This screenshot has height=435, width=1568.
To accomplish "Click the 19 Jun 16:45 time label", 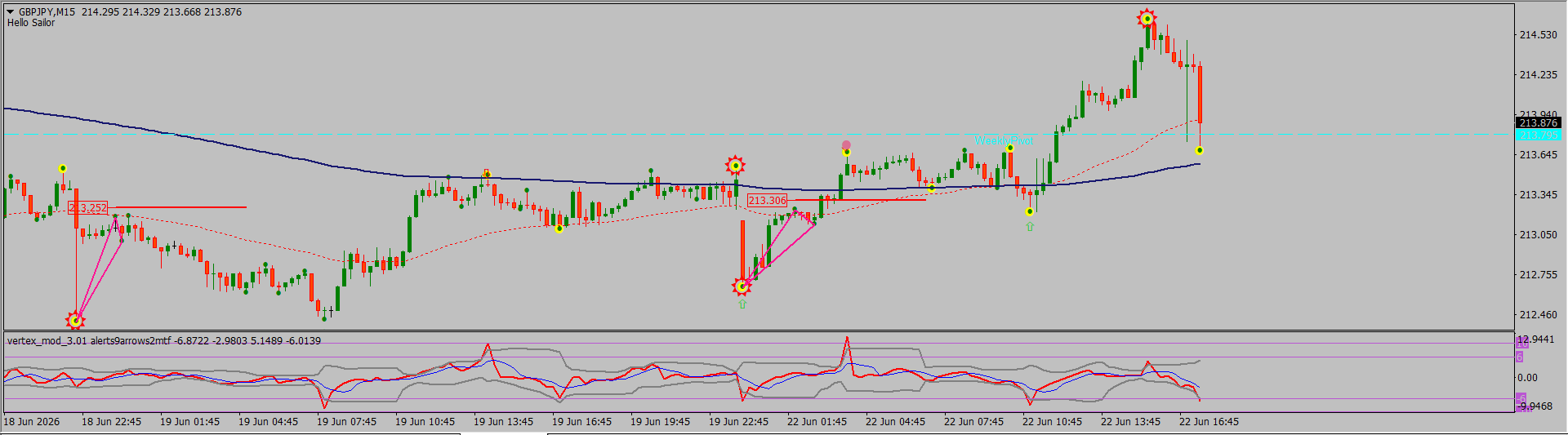I will [581, 422].
